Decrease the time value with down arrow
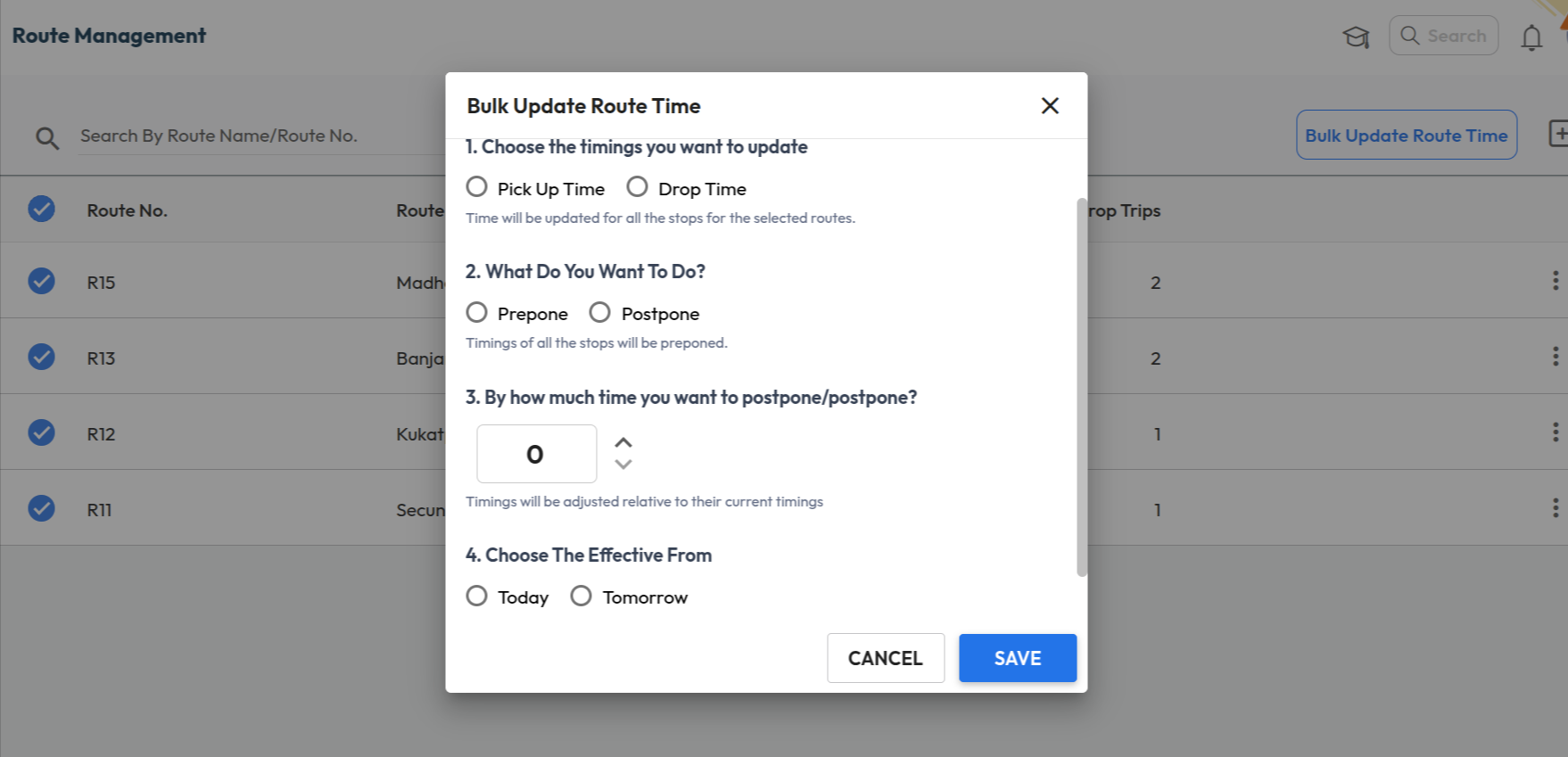This screenshot has height=757, width=1568. tap(623, 465)
